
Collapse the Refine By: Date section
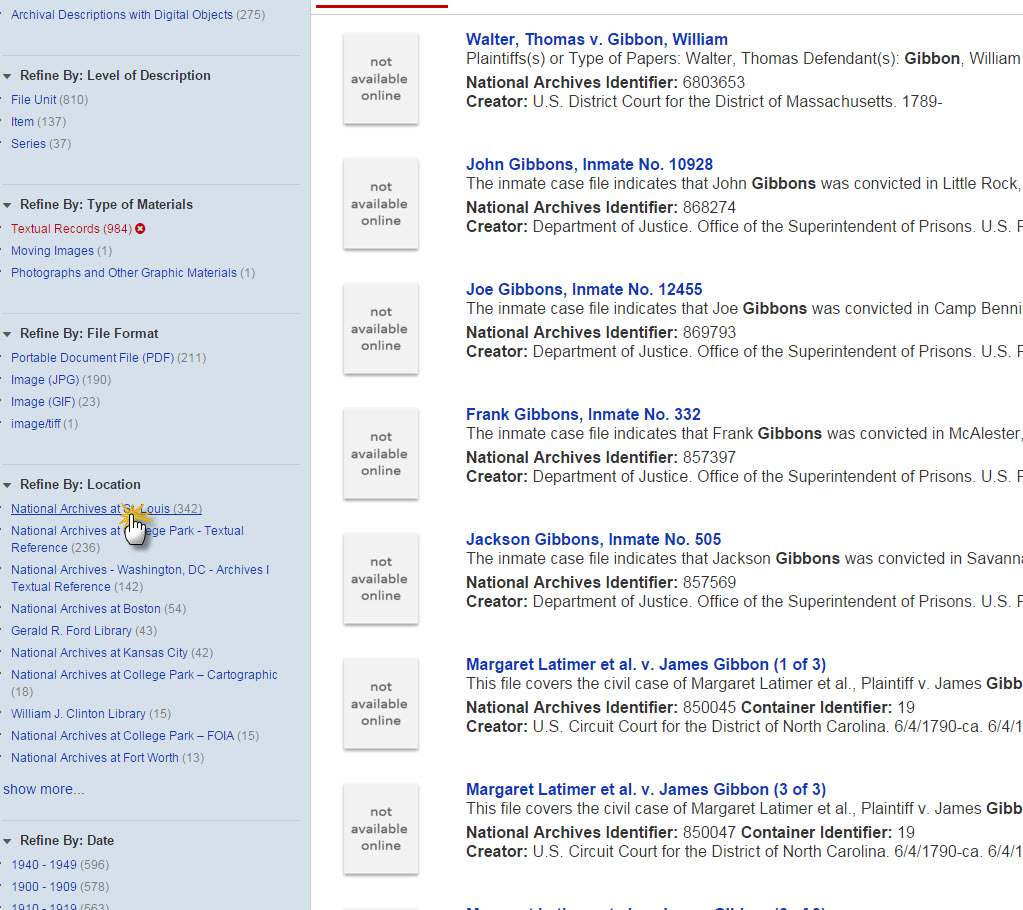click(8, 841)
